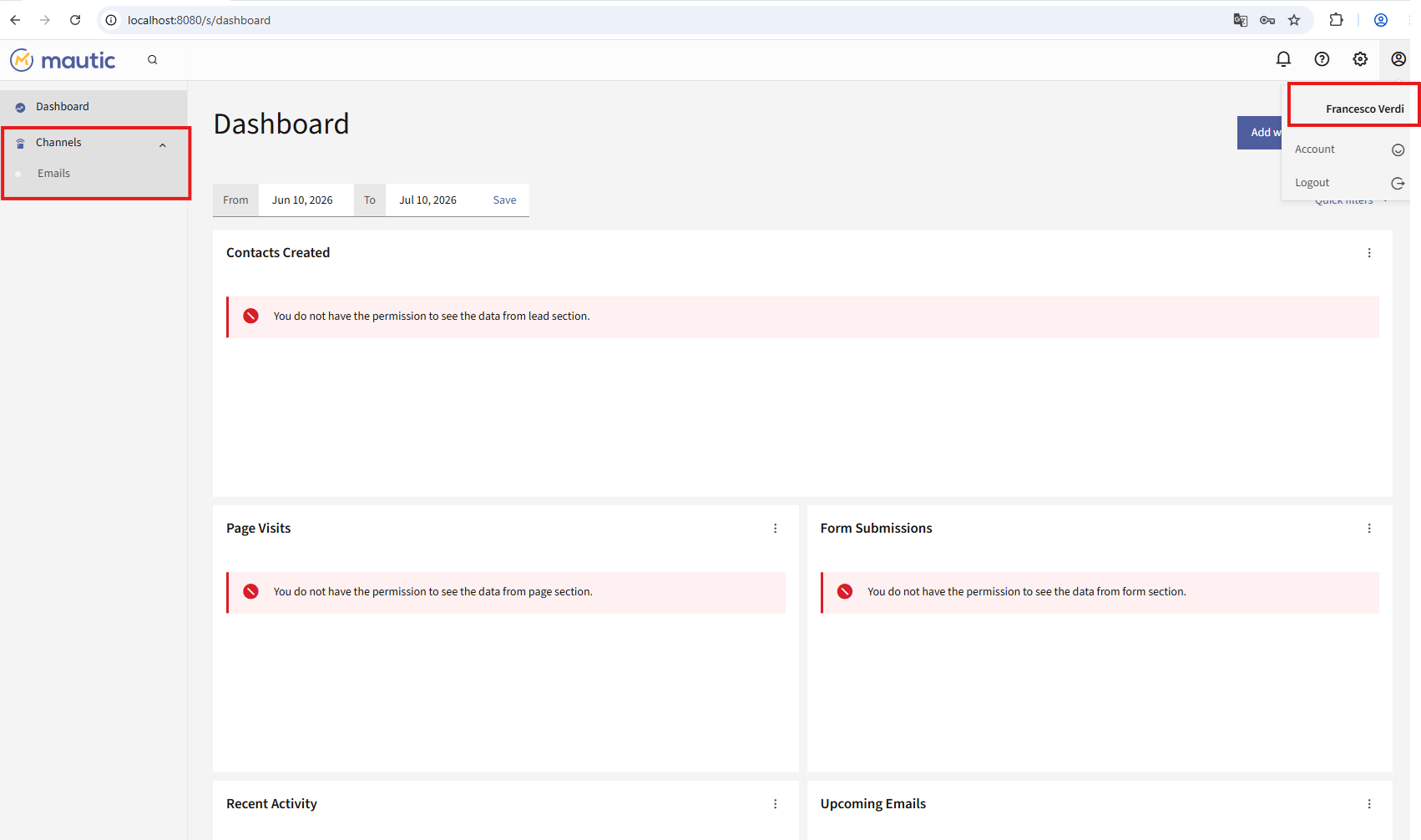Click the form section permission message
Viewport: 1421px width, 840px height.
(1027, 592)
